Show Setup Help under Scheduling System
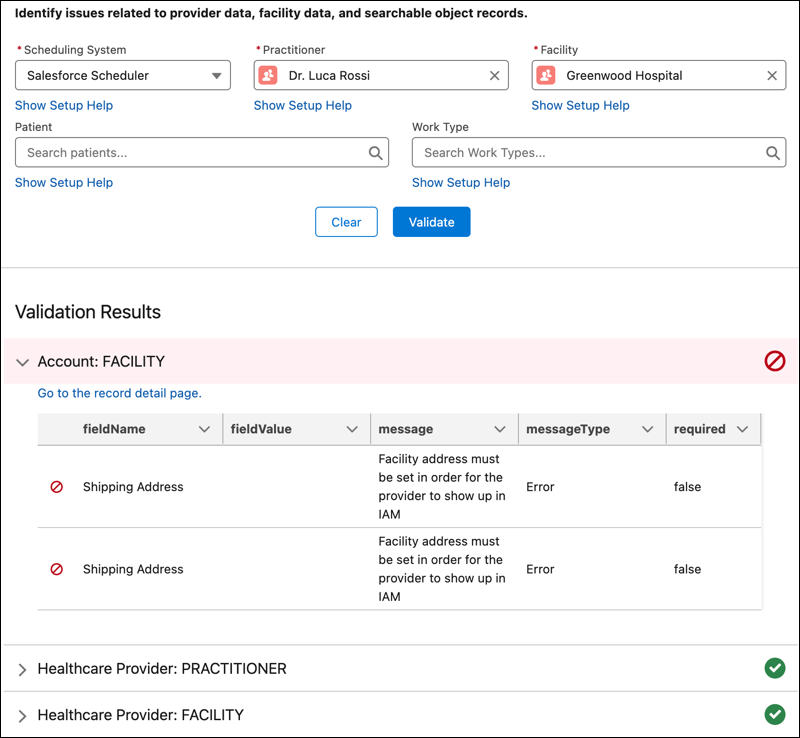 [x=64, y=105]
